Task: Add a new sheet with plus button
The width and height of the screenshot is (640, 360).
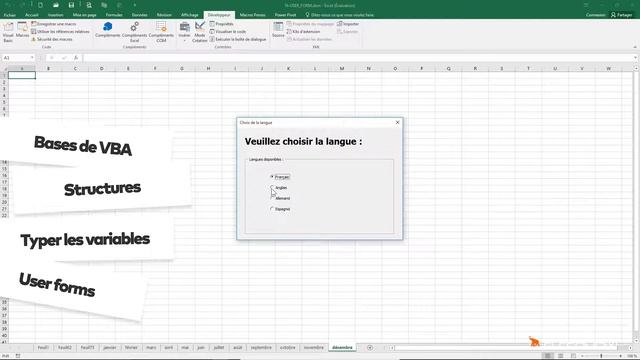Action: pyautogui.click(x=370, y=348)
